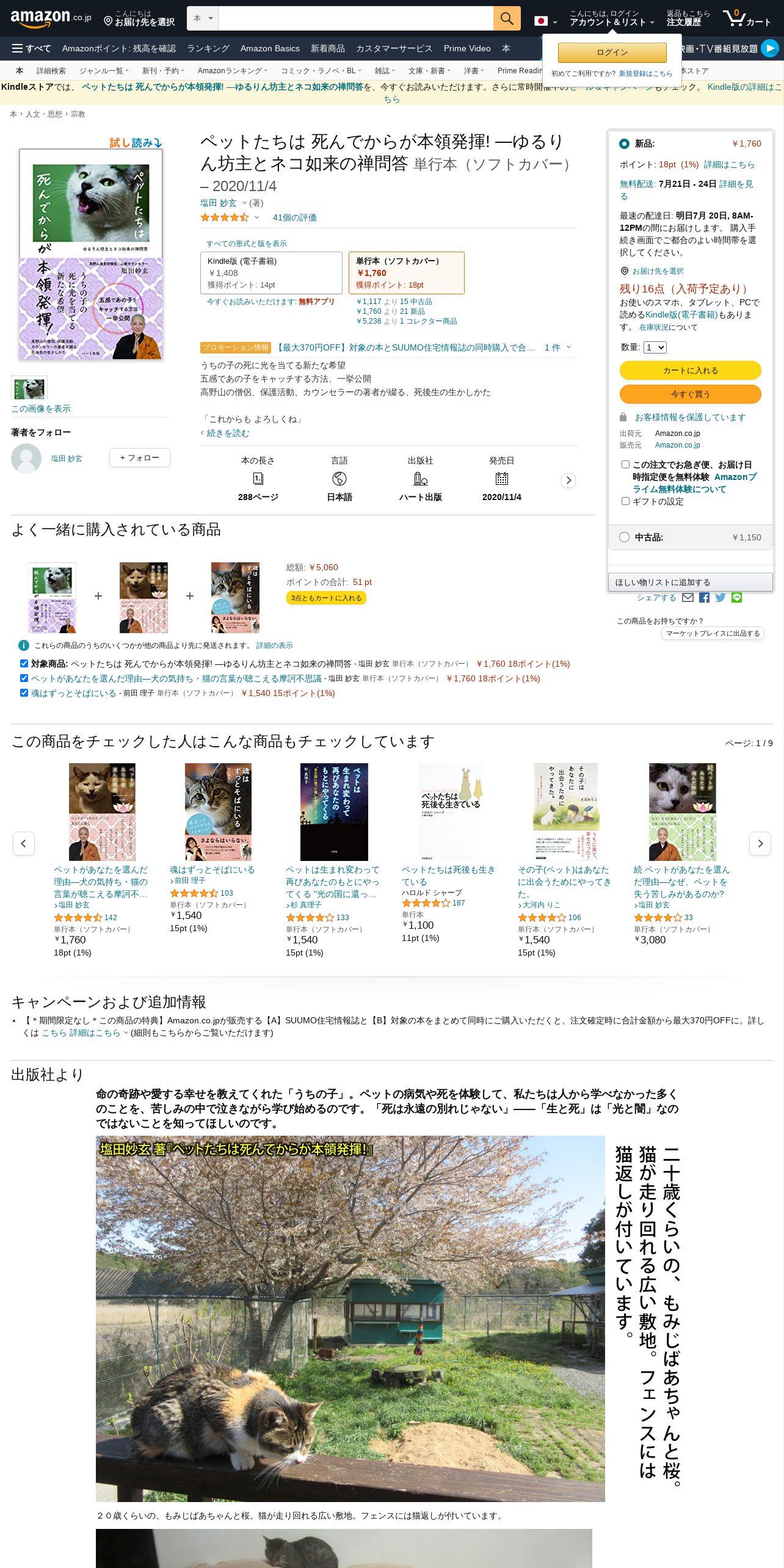Open the 宗教 breadcrumb link
The image size is (784, 1568).
coord(78,114)
